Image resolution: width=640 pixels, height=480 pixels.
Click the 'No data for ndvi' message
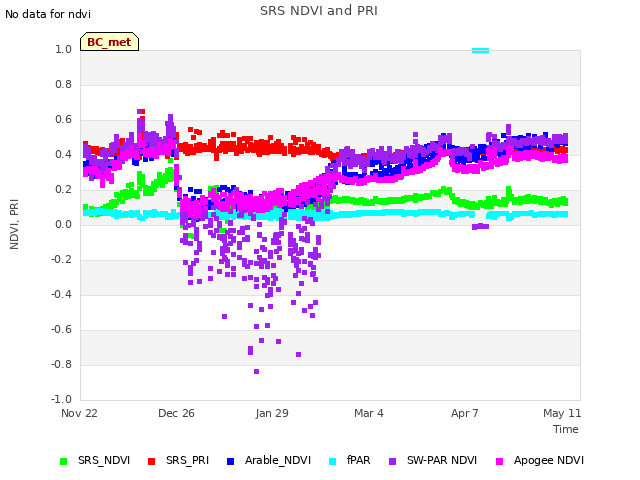pos(48,14)
